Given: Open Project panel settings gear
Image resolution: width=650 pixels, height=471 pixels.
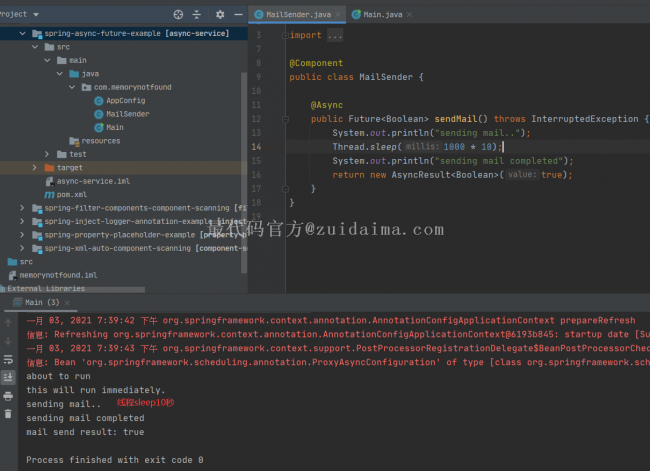Looking at the screenshot, I should point(220,15).
